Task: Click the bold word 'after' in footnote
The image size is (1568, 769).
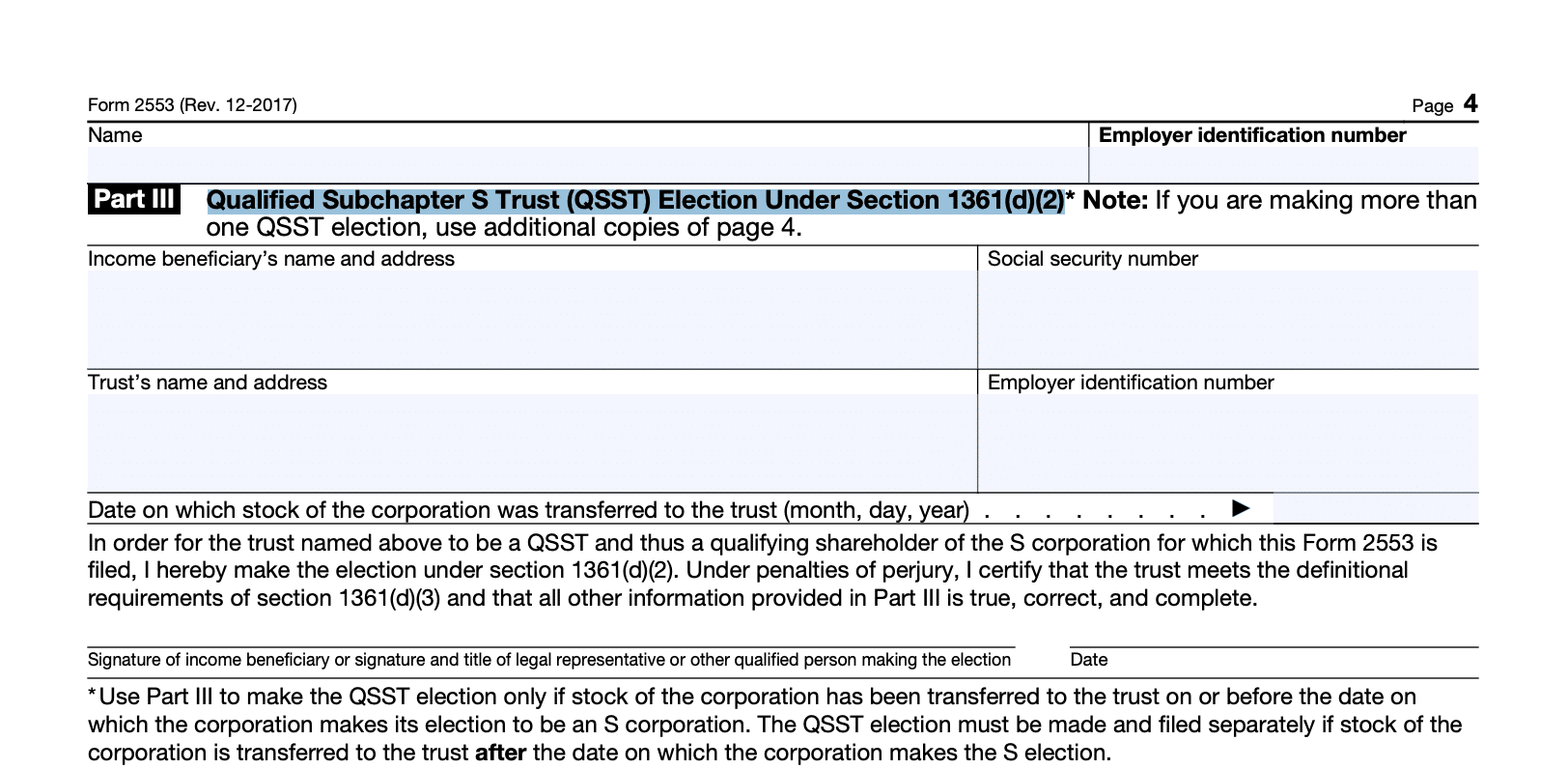Action: point(500,753)
